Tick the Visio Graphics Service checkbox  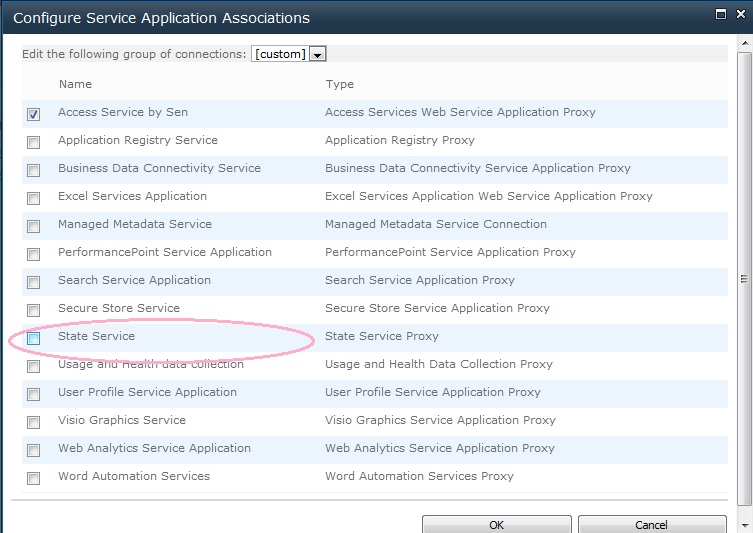tap(34, 422)
